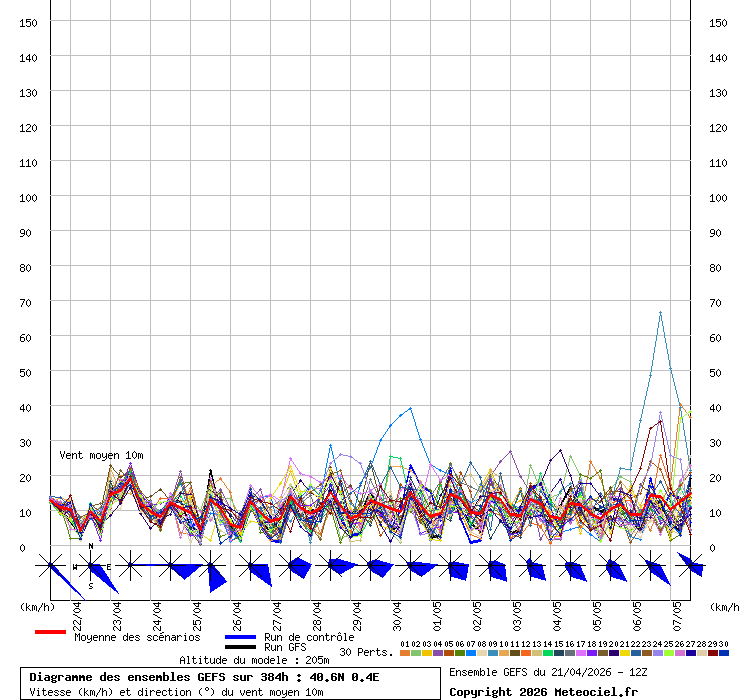Click the Vent moyen 10m chart label
The width and height of the screenshot is (740, 700).
pos(101,455)
